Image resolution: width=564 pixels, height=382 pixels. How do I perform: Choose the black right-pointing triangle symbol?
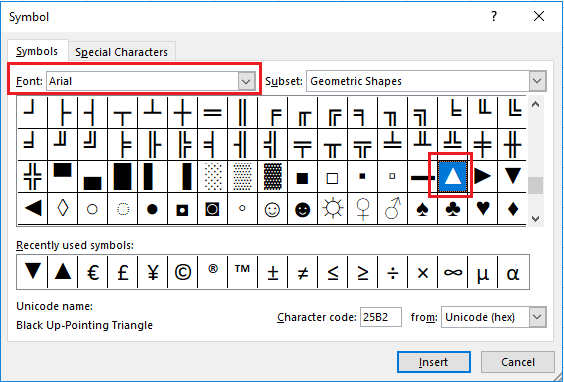click(482, 176)
